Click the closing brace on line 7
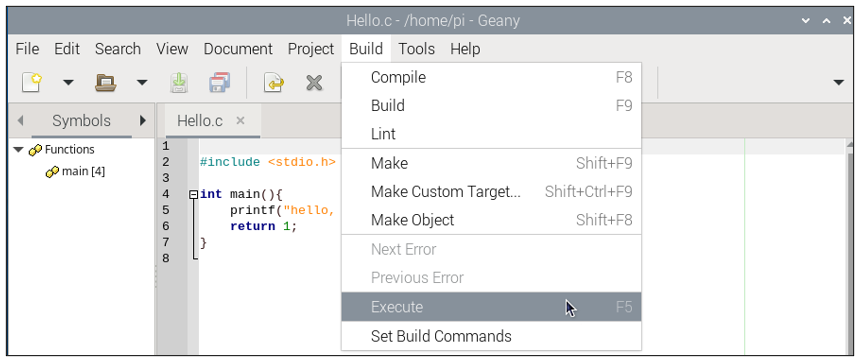Screen dimensions: 858x361 coord(204,242)
